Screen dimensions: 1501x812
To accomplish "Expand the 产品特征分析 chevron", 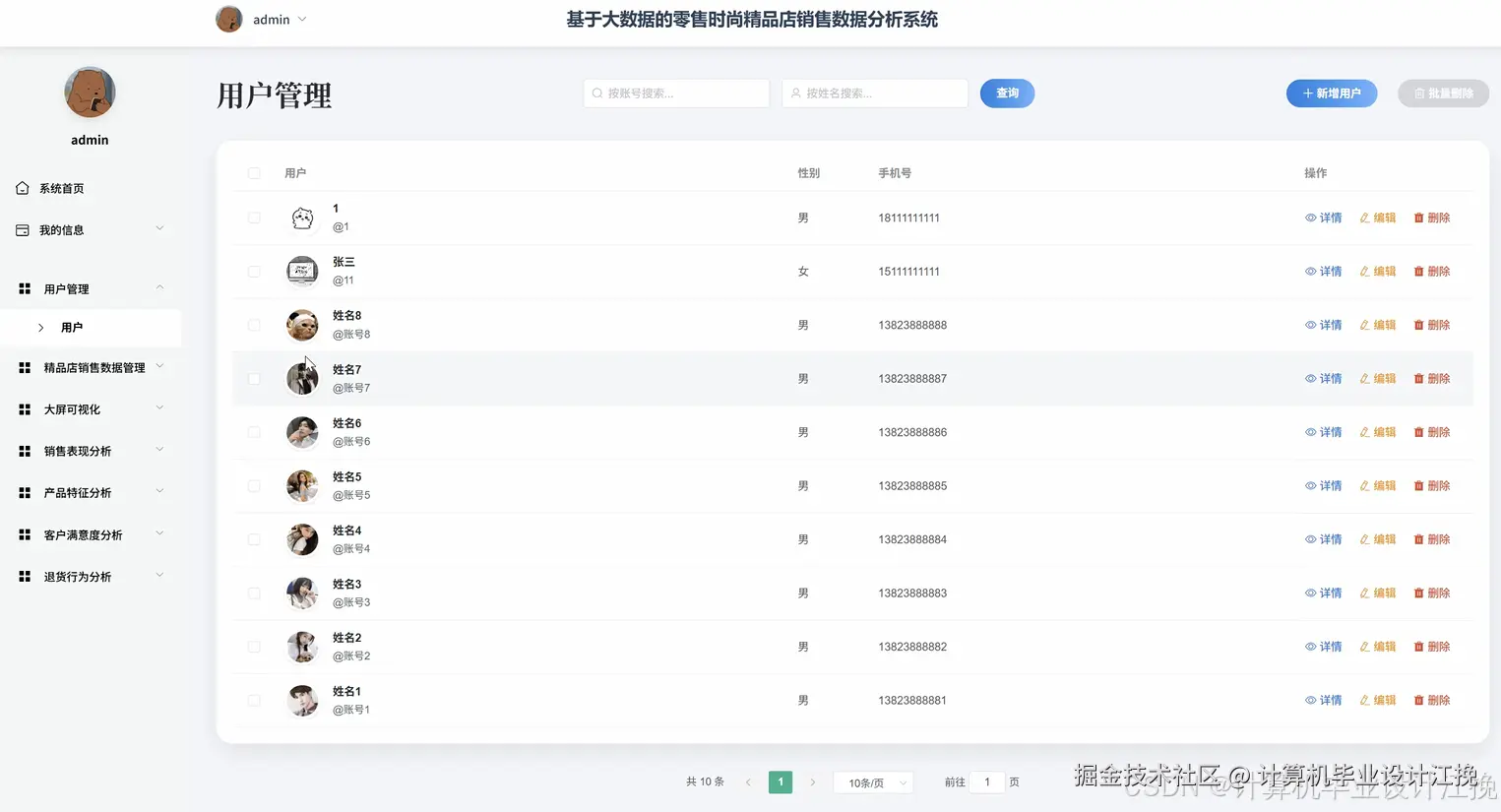I will [159, 491].
